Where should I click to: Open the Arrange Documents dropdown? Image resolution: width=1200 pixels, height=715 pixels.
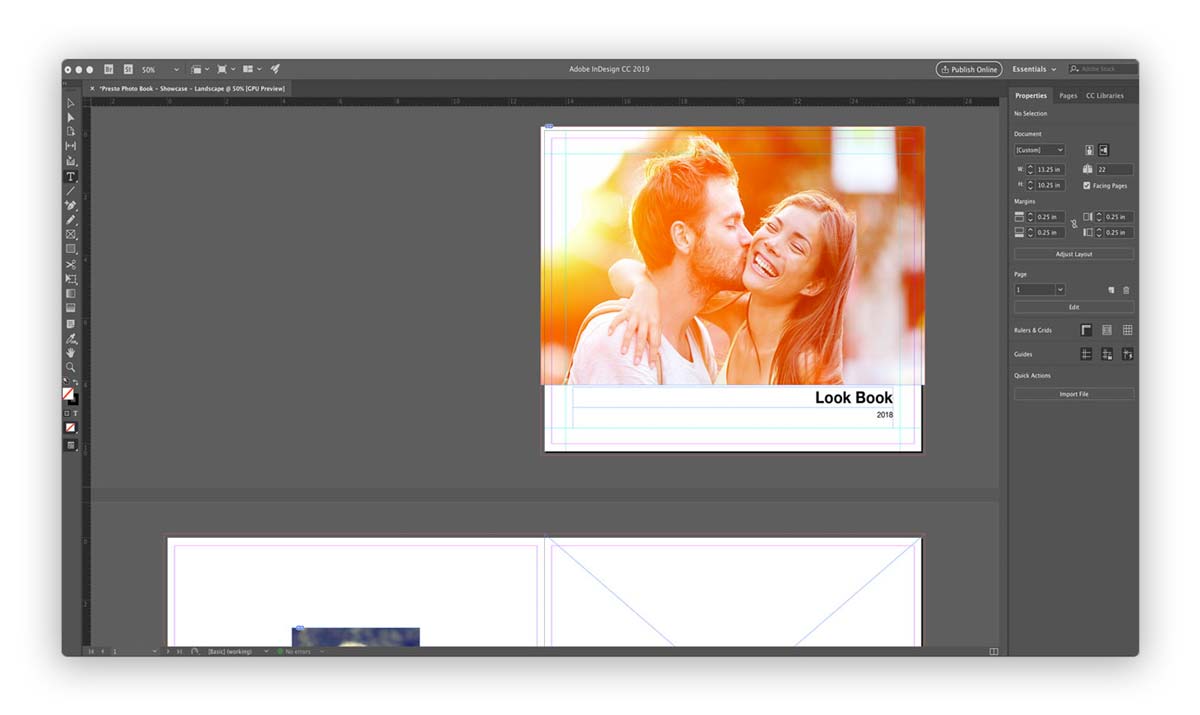pyautogui.click(x=252, y=69)
